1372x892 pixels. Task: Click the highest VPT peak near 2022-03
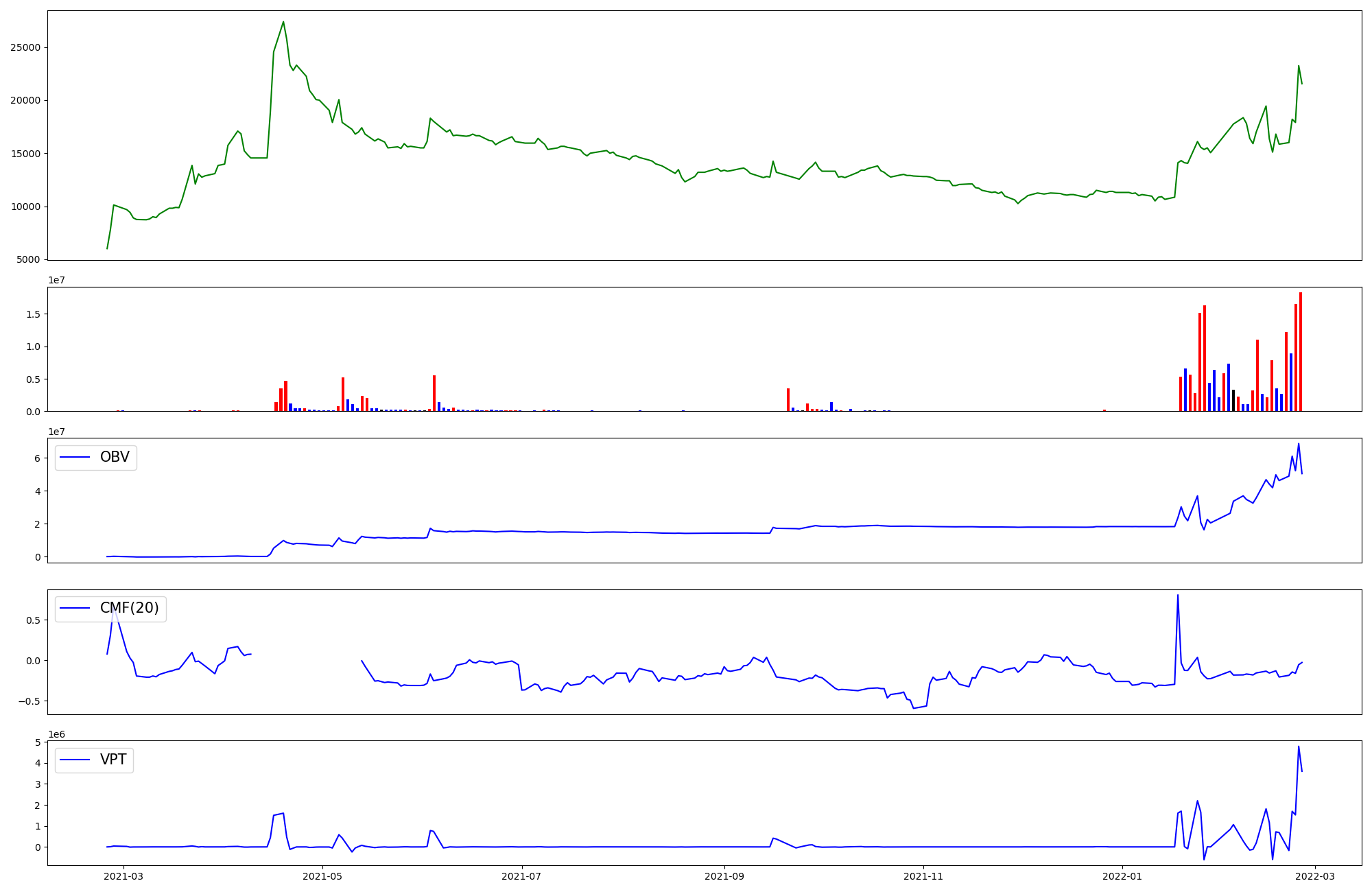1299,747
